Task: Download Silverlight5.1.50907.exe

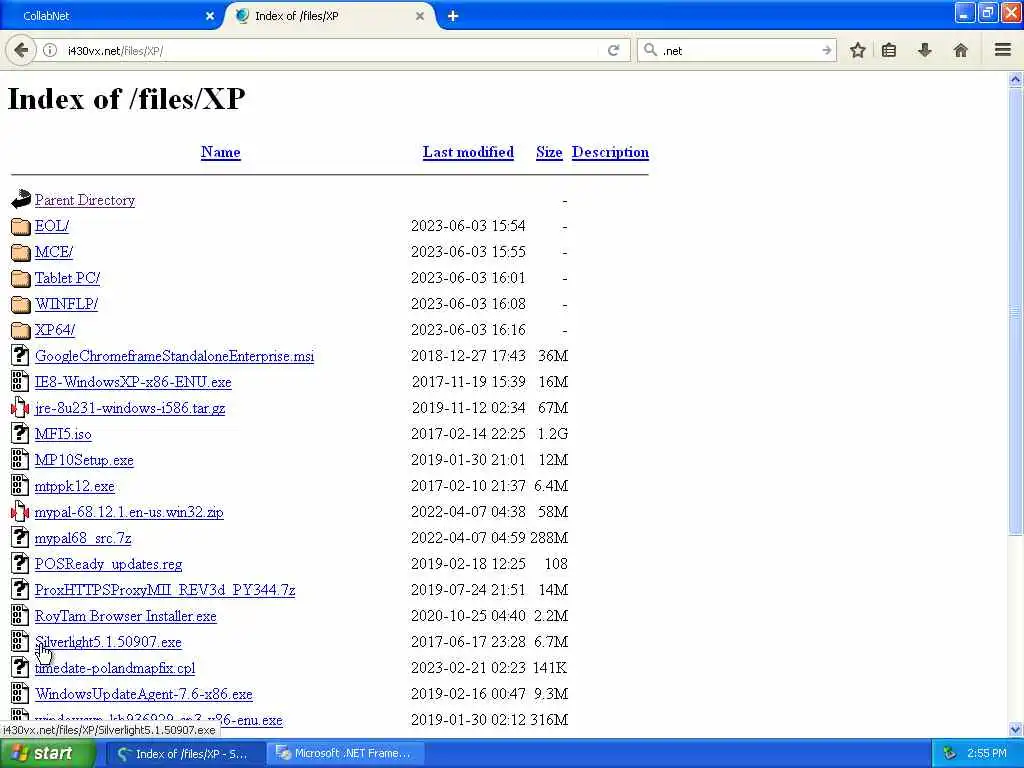Action: (108, 642)
